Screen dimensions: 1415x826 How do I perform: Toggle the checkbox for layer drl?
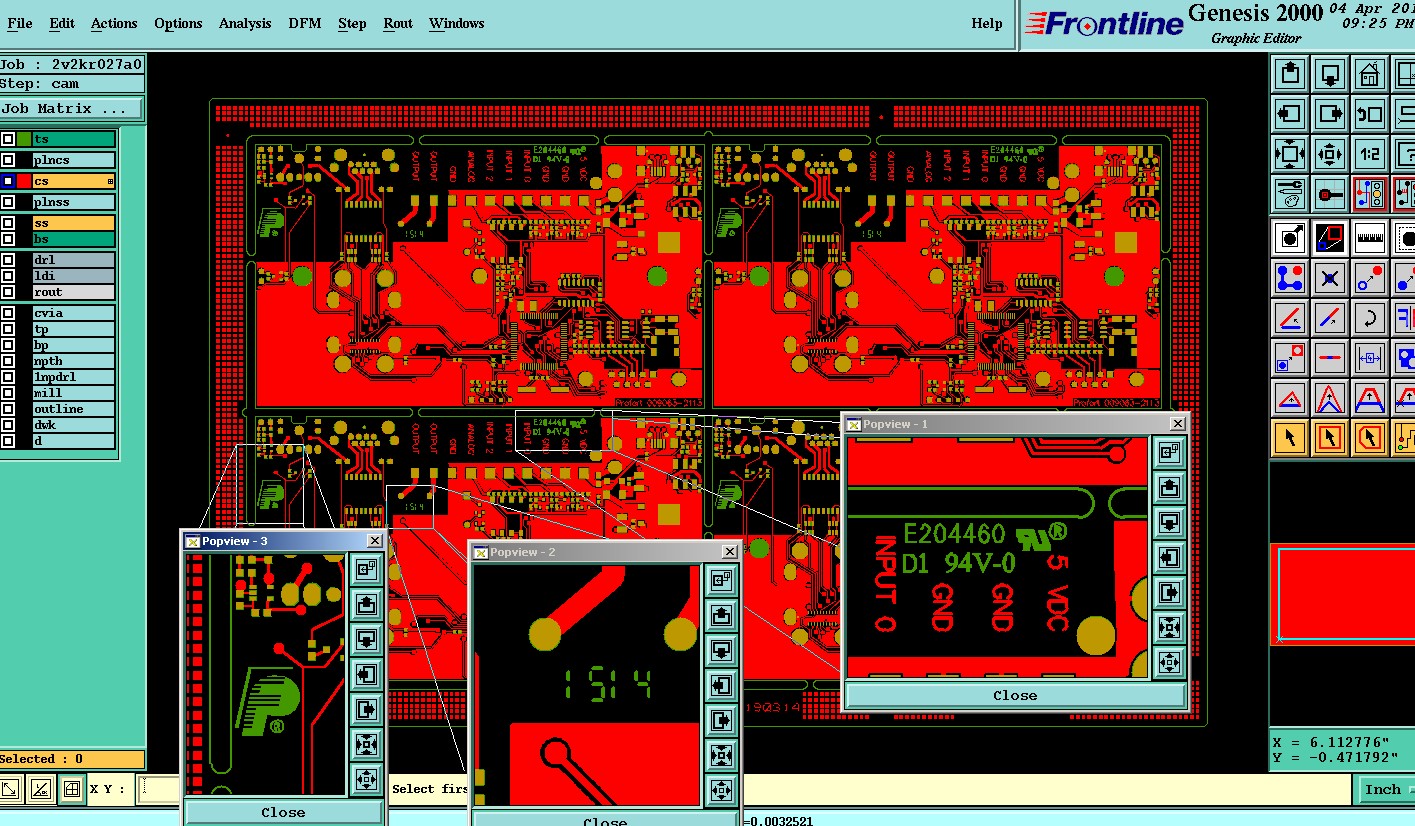[x=8, y=260]
